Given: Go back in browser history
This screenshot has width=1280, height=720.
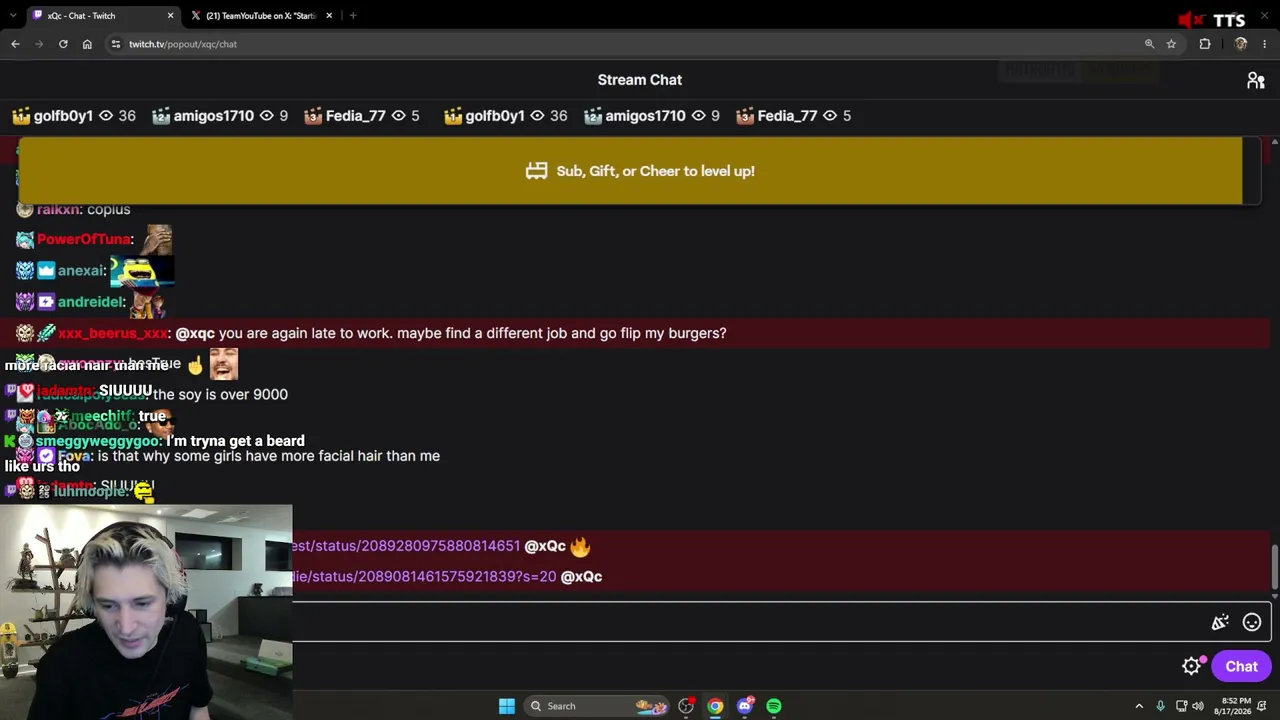Looking at the screenshot, I should pyautogui.click(x=15, y=44).
